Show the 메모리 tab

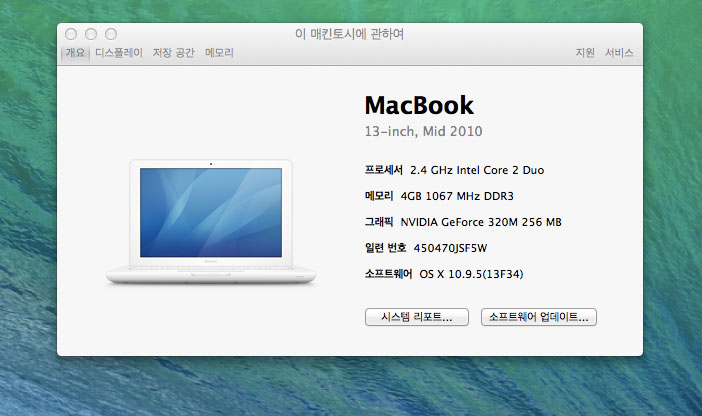(x=219, y=53)
